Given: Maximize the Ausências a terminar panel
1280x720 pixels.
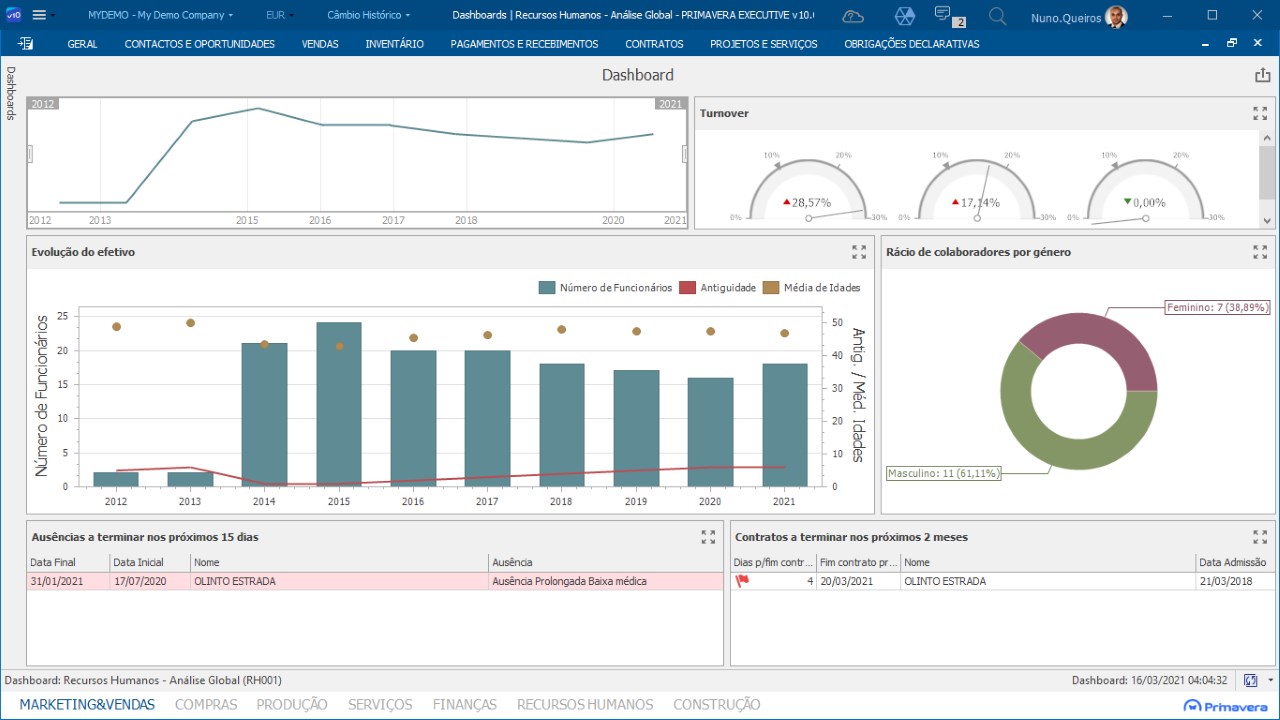Looking at the screenshot, I should point(708,537).
